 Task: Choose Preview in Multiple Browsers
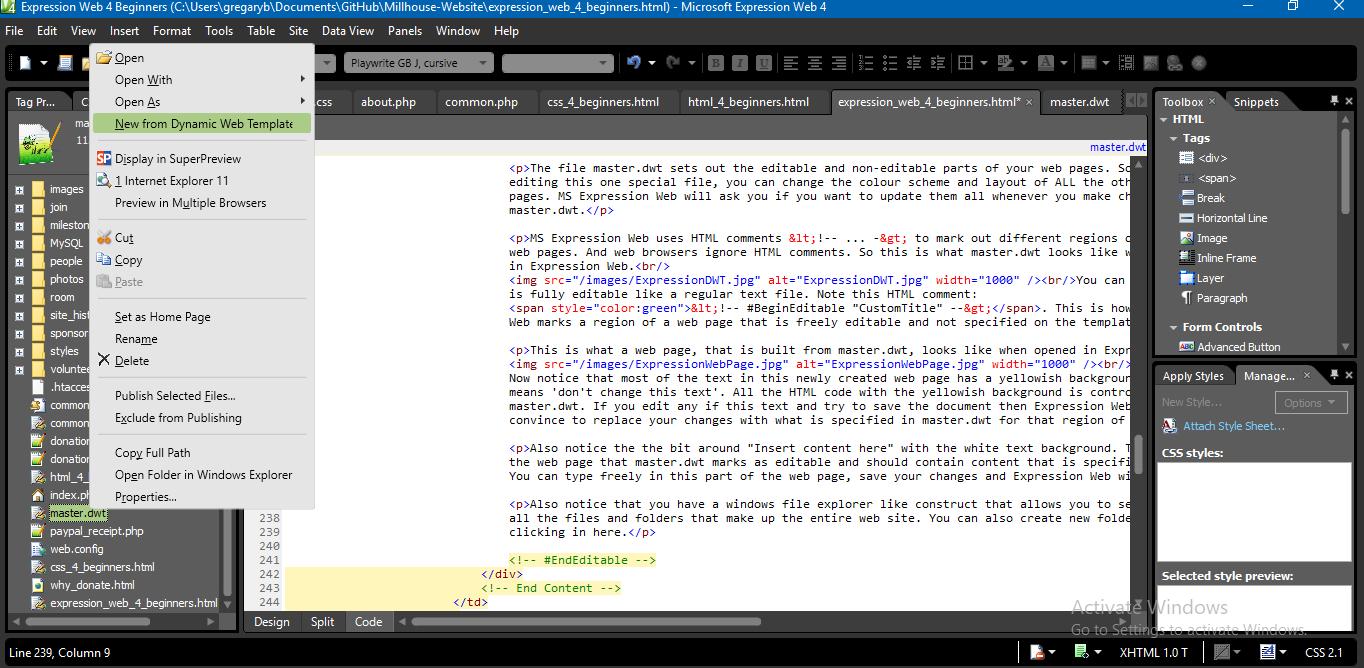(202, 203)
